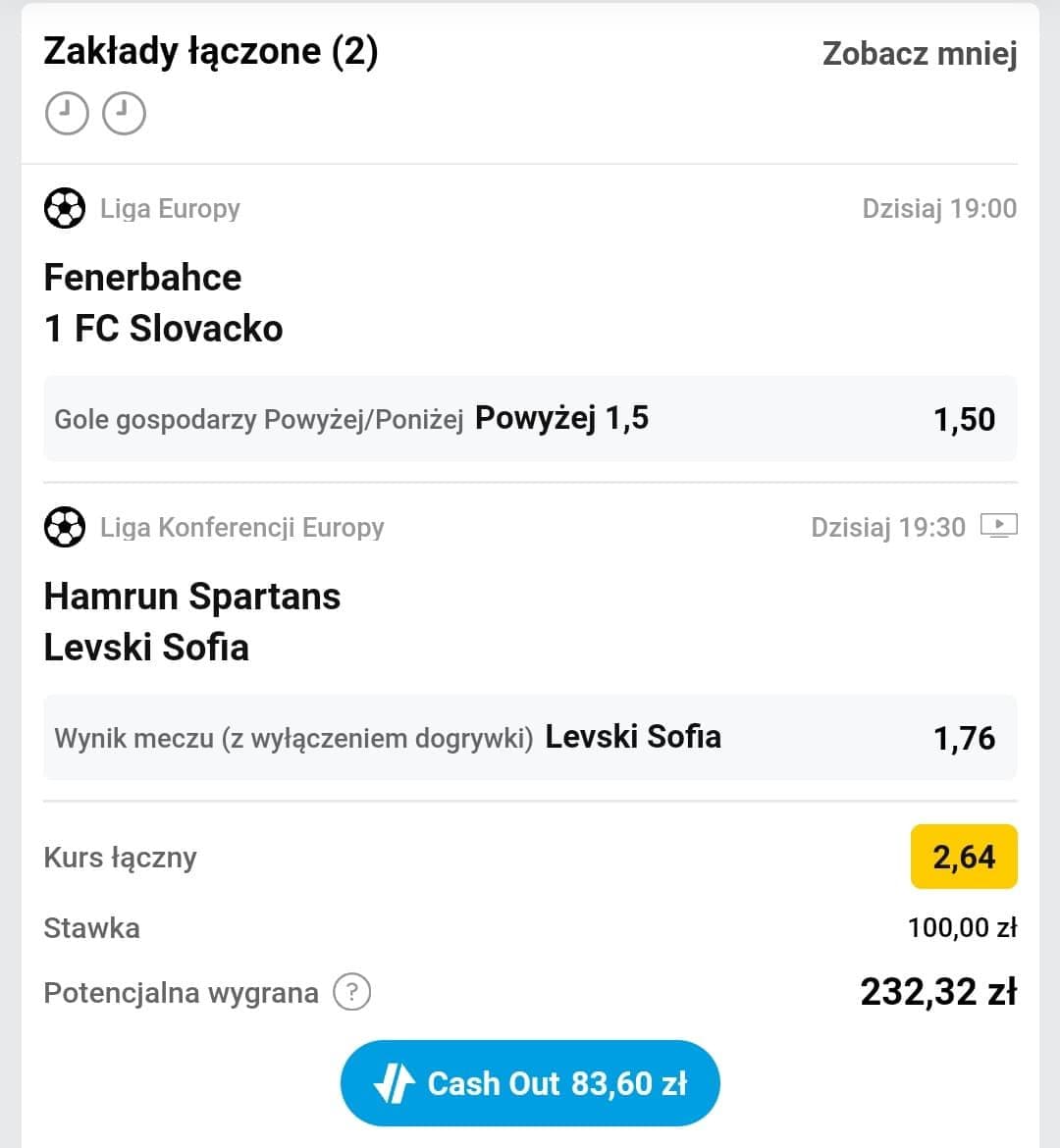This screenshot has width=1060, height=1148.
Task: Open the 1 FC Slovacko team name
Action: point(163,328)
